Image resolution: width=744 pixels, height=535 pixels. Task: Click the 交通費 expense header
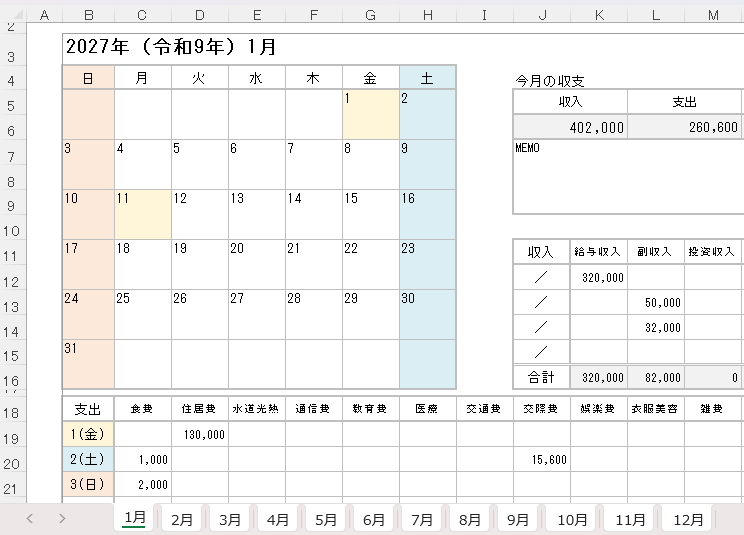pos(484,408)
